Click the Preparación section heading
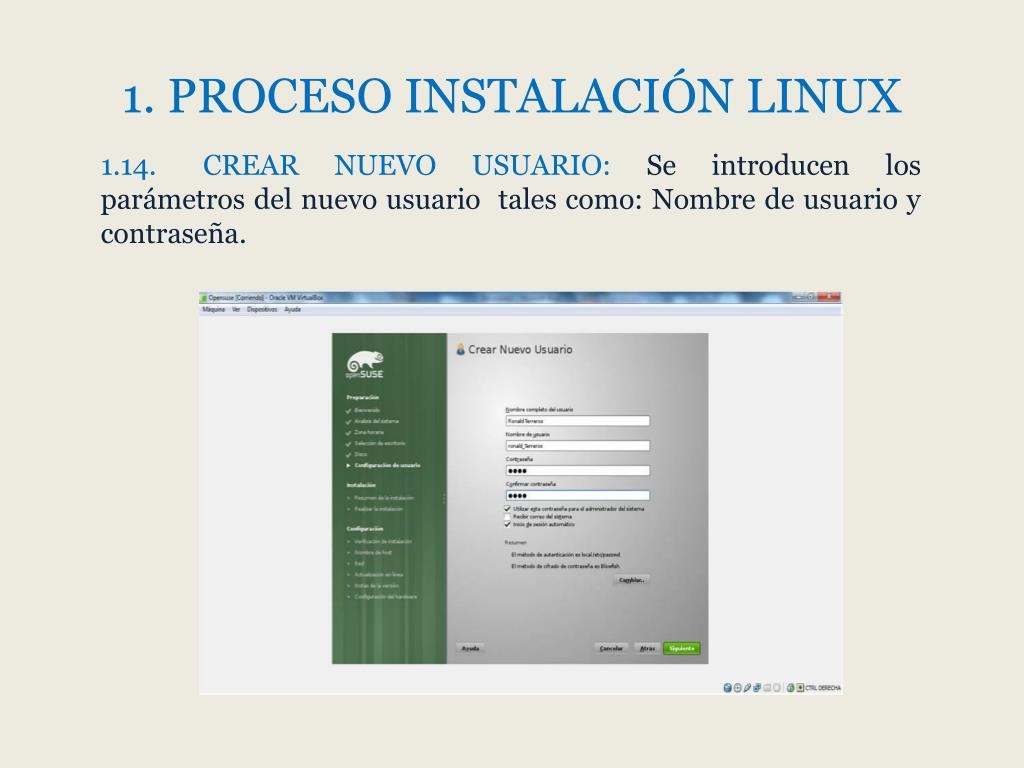1024x768 pixels. coord(362,398)
